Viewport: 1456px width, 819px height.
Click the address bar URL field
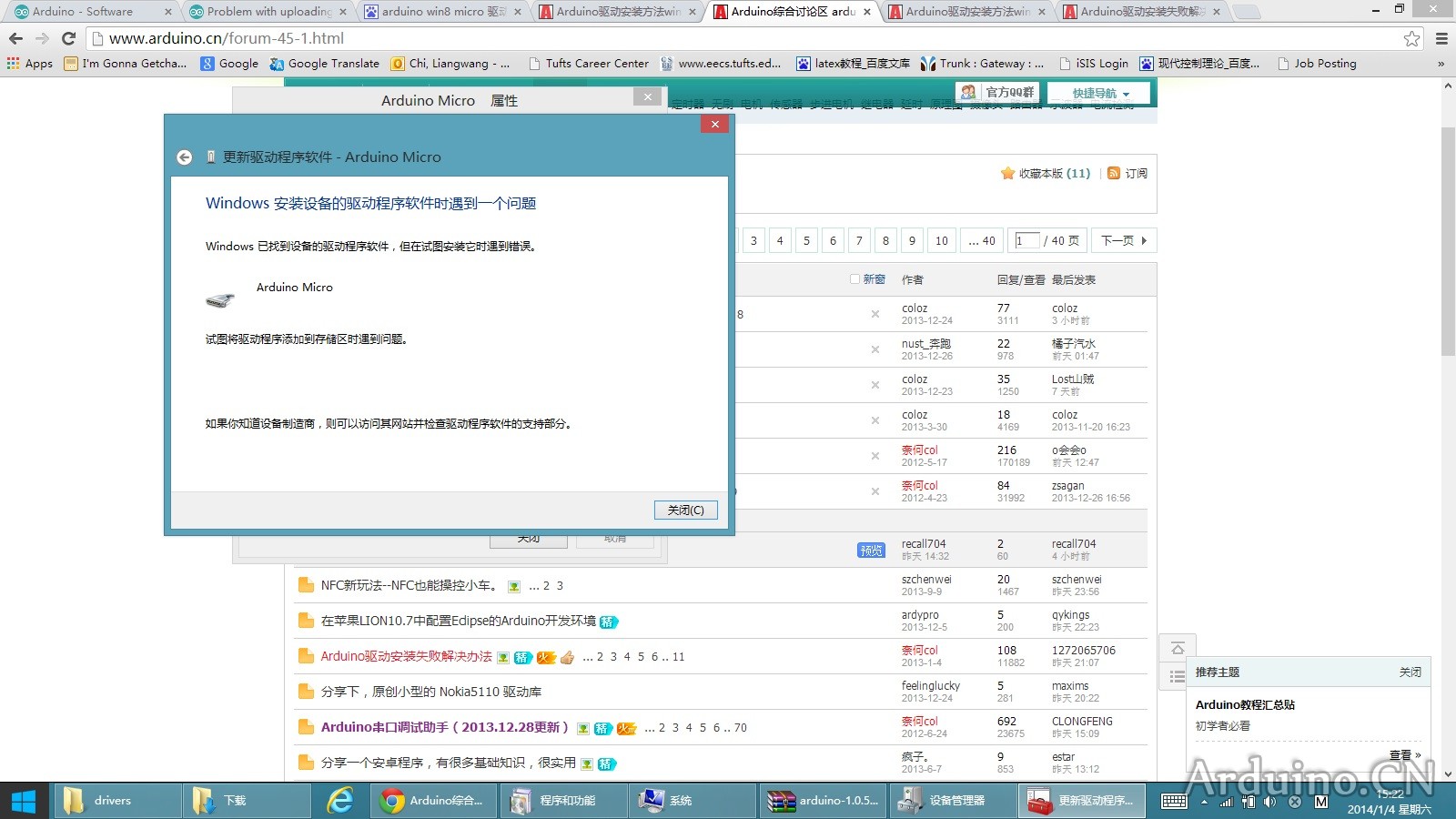point(746,38)
